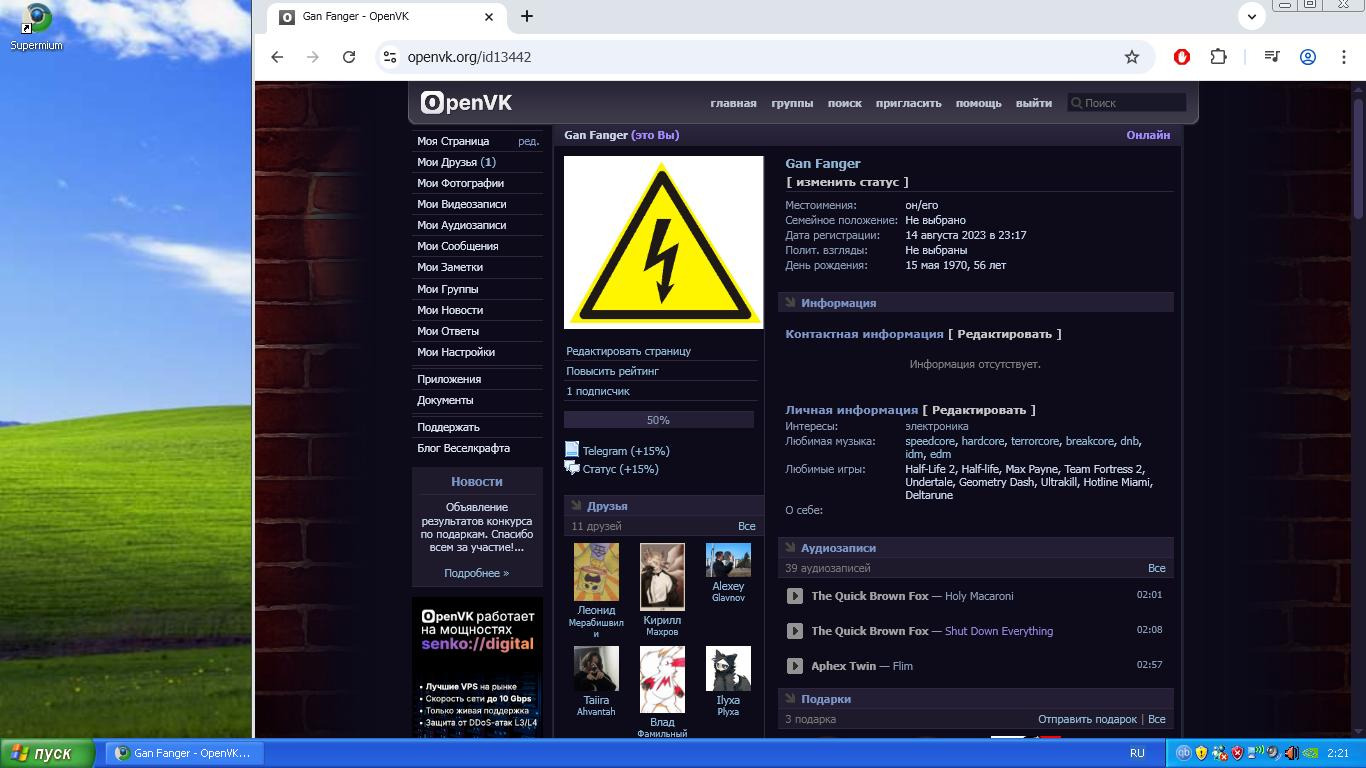Image resolution: width=1366 pixels, height=768 pixels.
Task: Open the browser extensions puzzle icon
Action: pos(1218,57)
